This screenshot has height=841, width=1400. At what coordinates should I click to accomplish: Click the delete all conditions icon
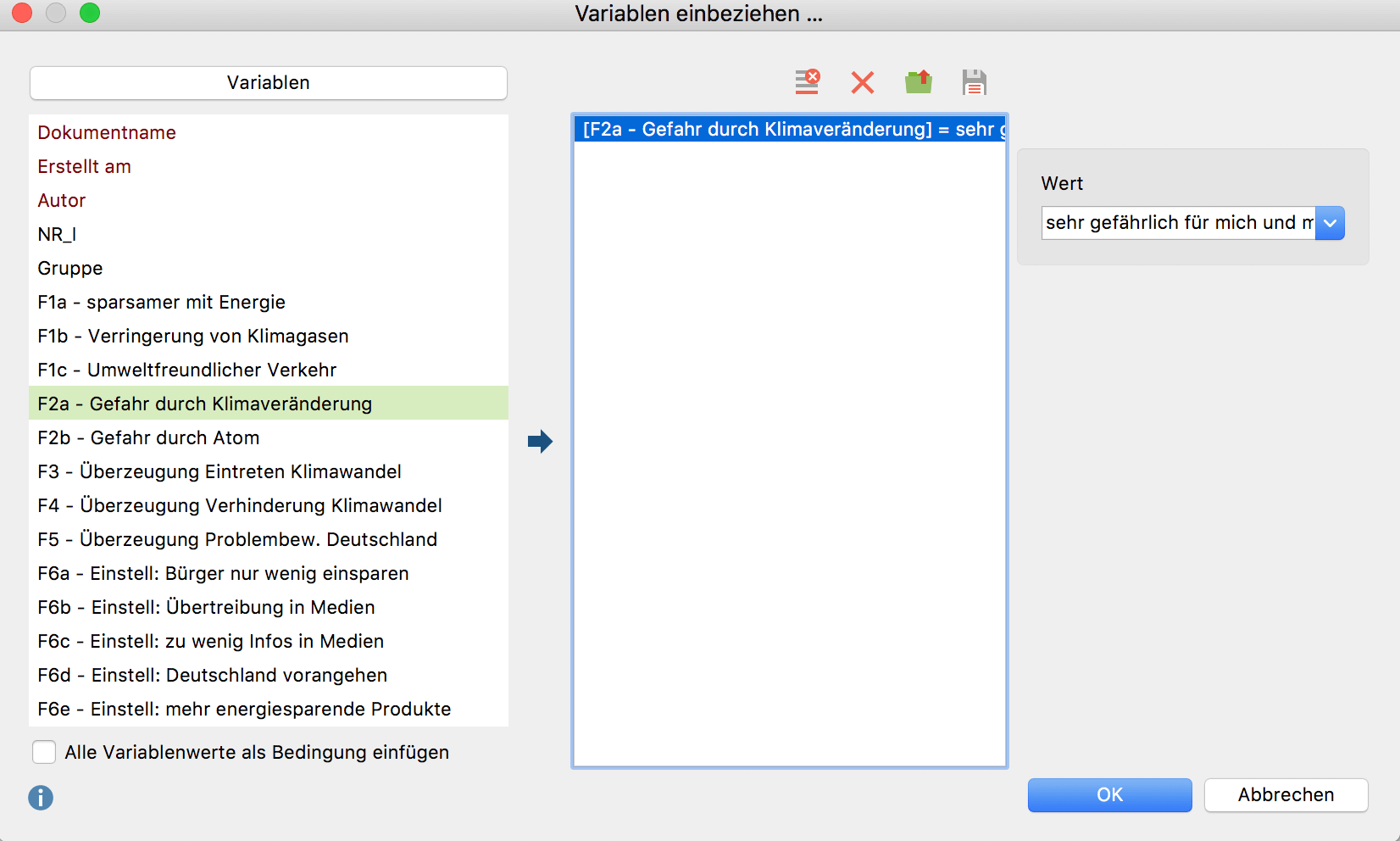coord(807,82)
